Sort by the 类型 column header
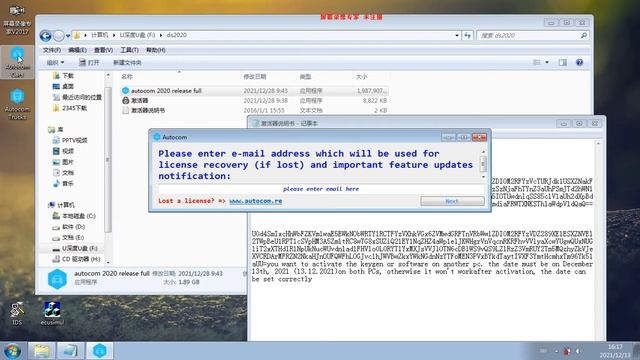 [305, 76]
